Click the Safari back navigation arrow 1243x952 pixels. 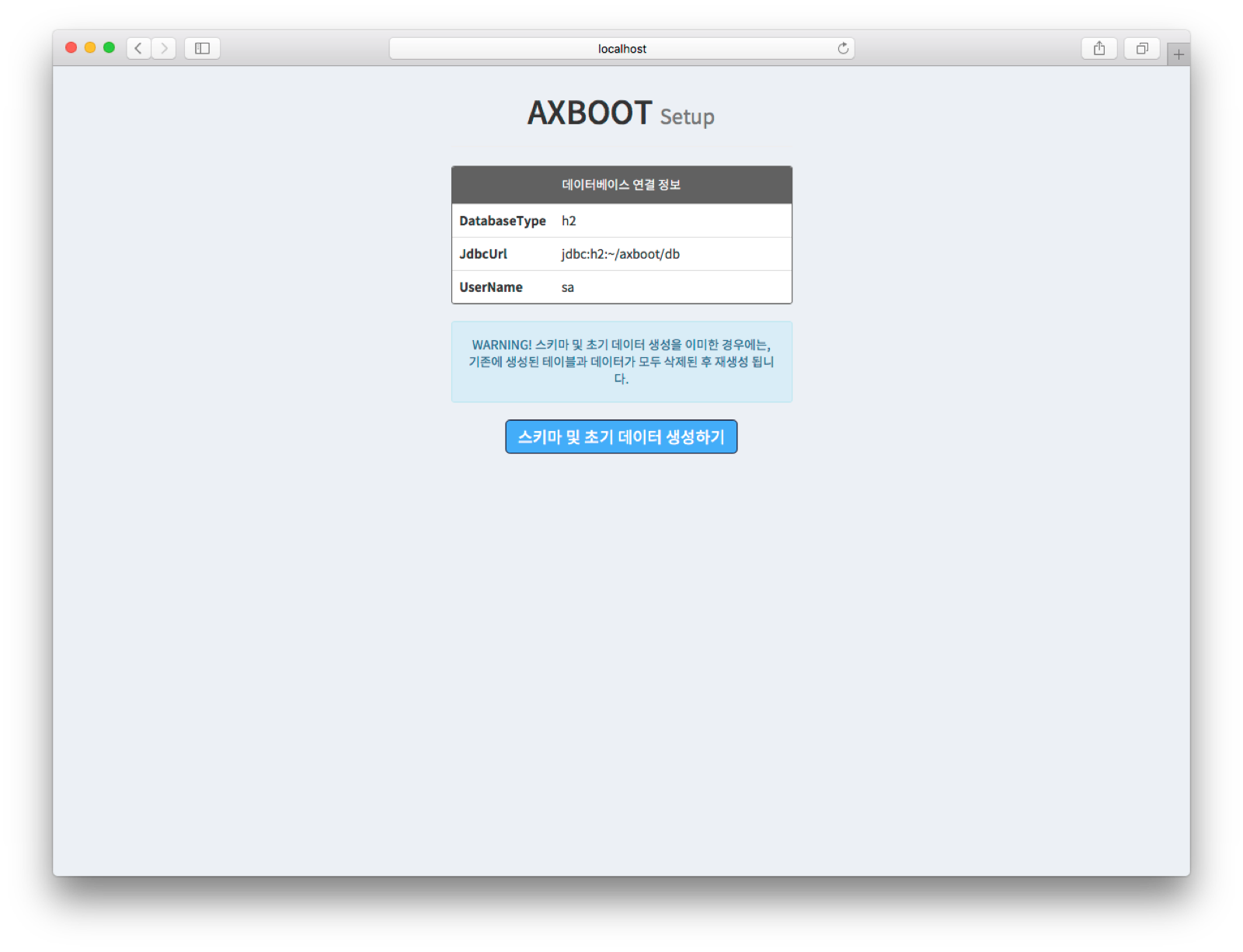click(138, 48)
